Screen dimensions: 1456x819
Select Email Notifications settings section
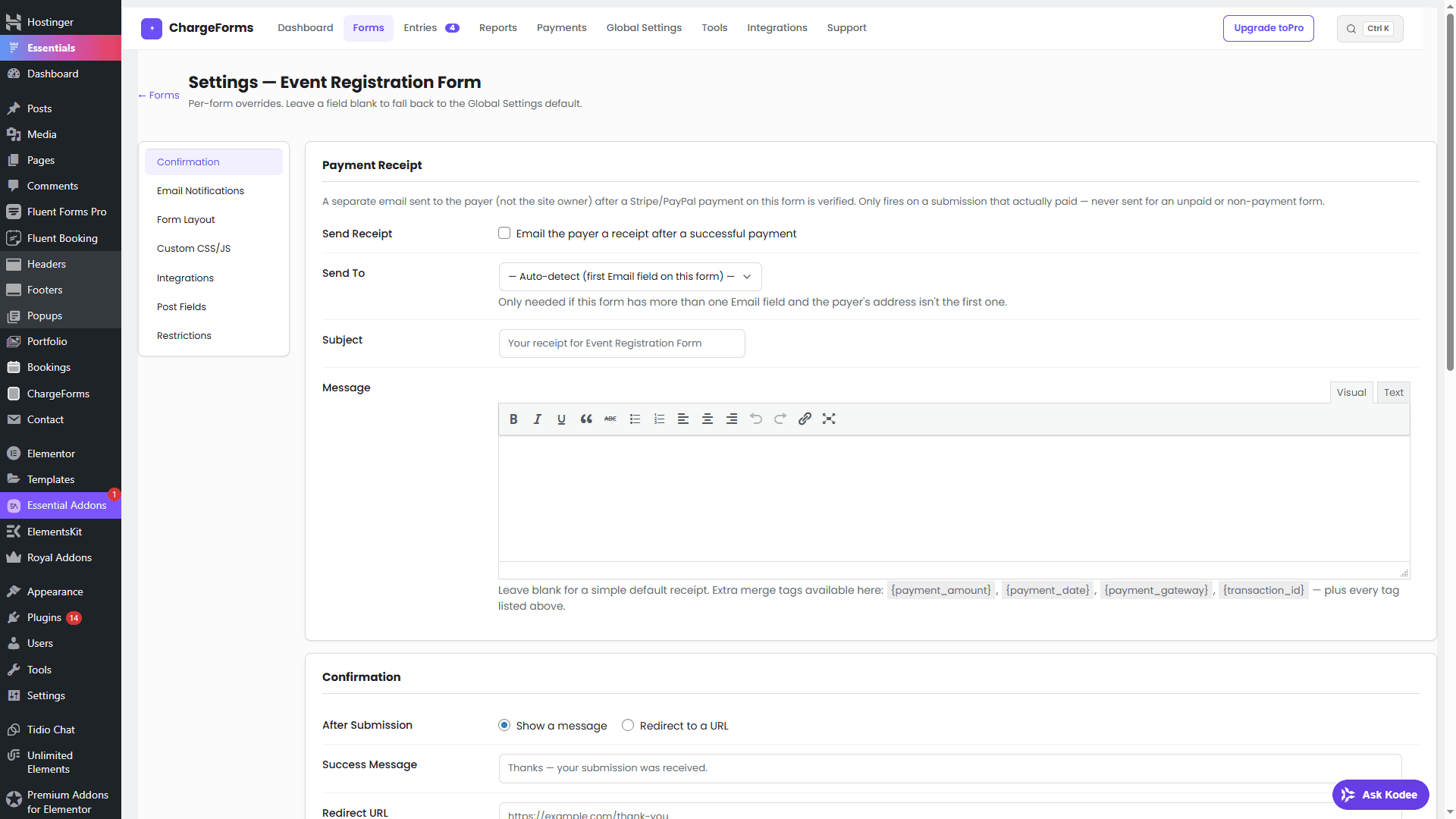click(x=214, y=191)
